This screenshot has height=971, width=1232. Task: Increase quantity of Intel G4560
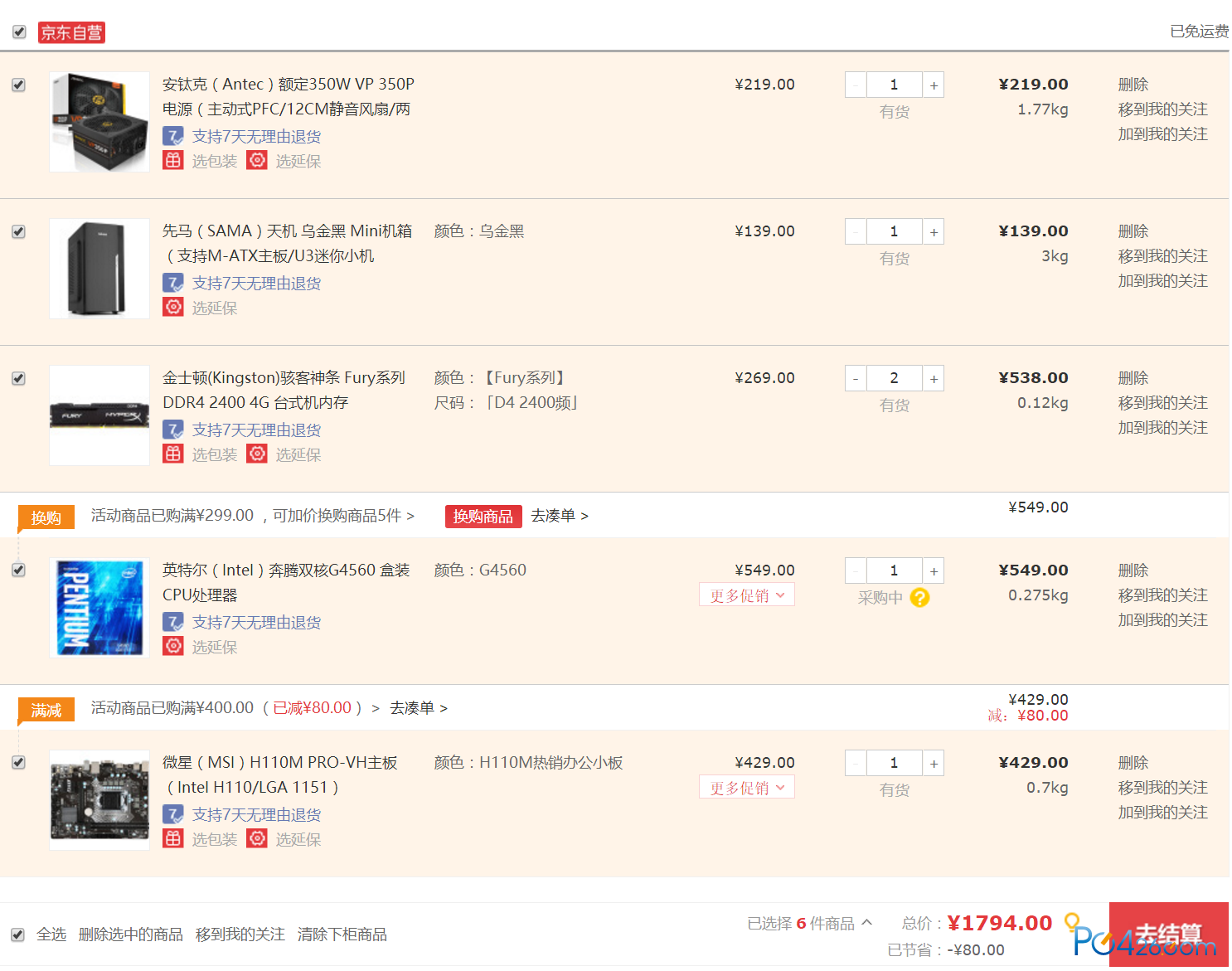pos(934,570)
